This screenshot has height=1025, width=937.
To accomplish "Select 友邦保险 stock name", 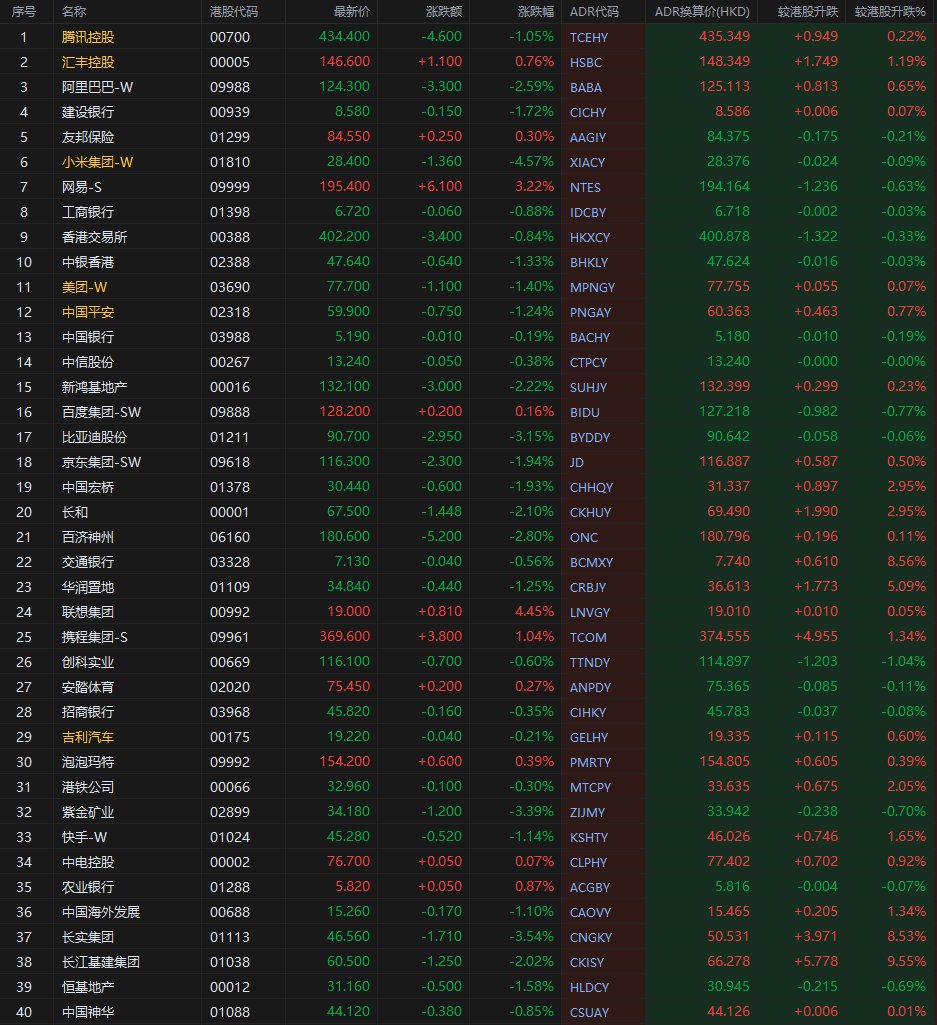I will 88,137.
